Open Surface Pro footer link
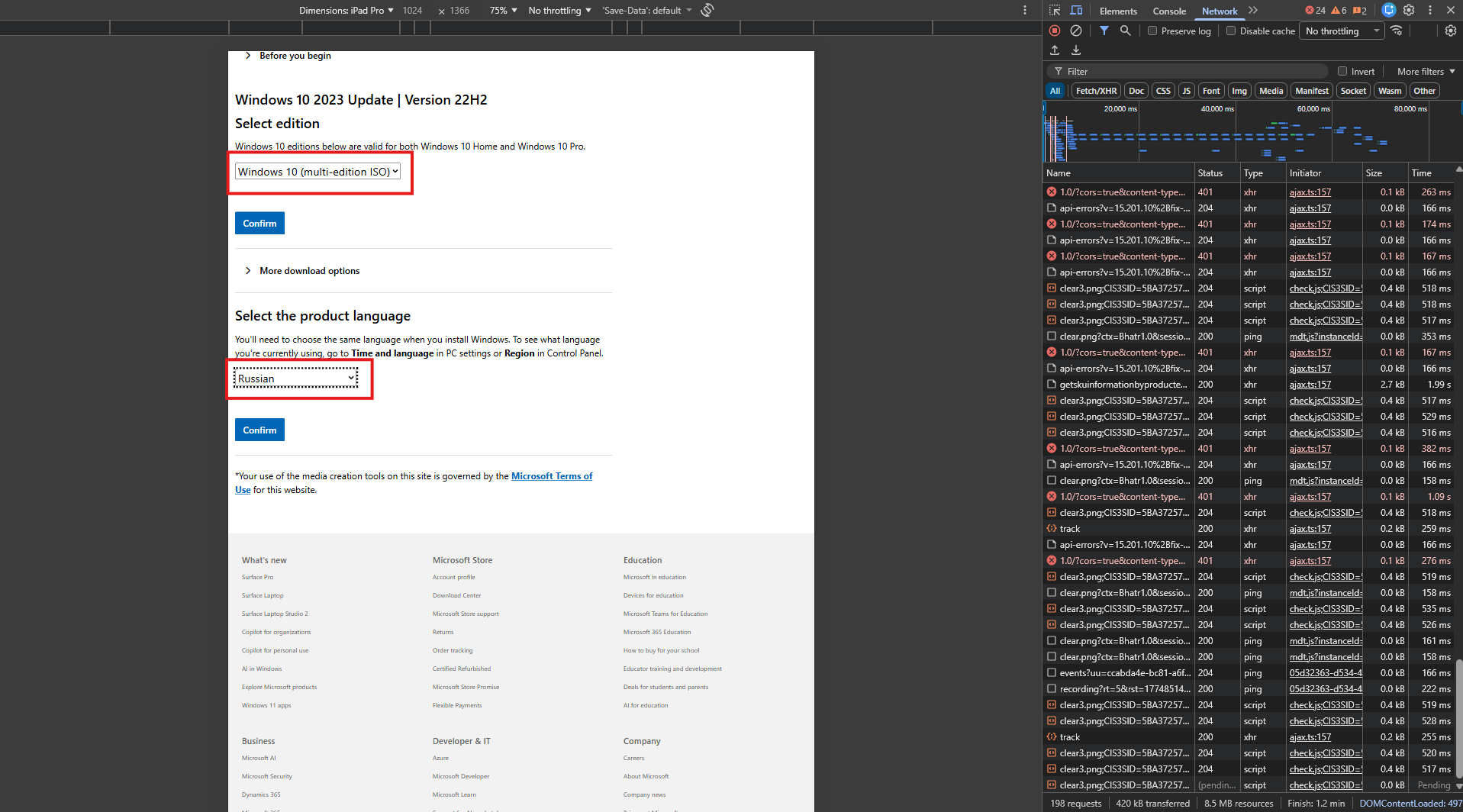 [x=257, y=578]
